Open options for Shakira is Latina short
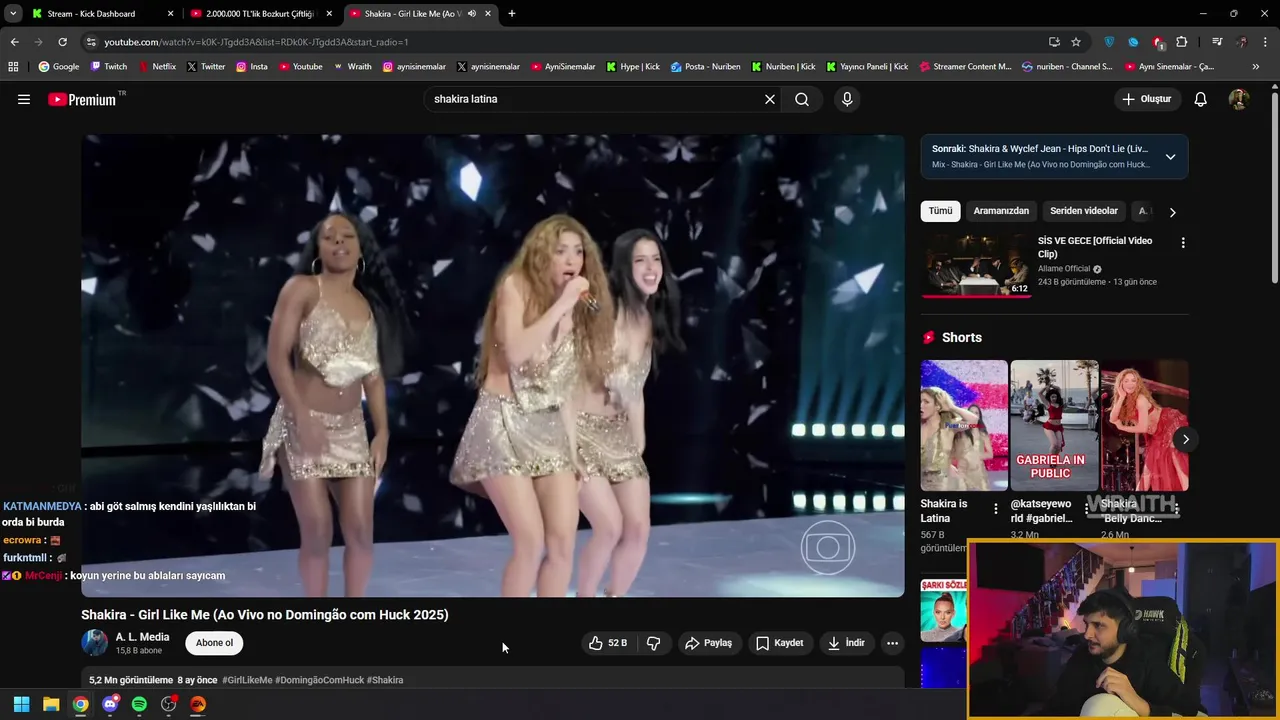 [995, 508]
